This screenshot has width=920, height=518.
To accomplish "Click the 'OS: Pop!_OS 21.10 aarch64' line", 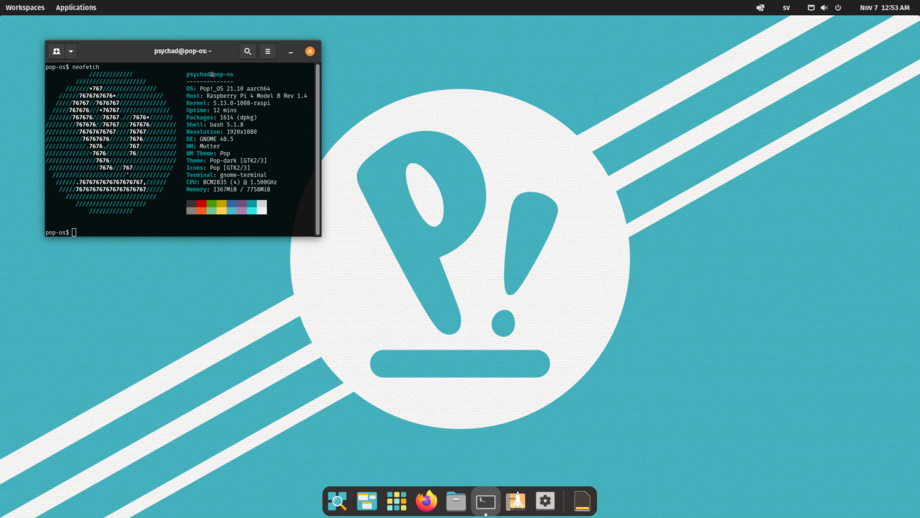I will (228, 89).
